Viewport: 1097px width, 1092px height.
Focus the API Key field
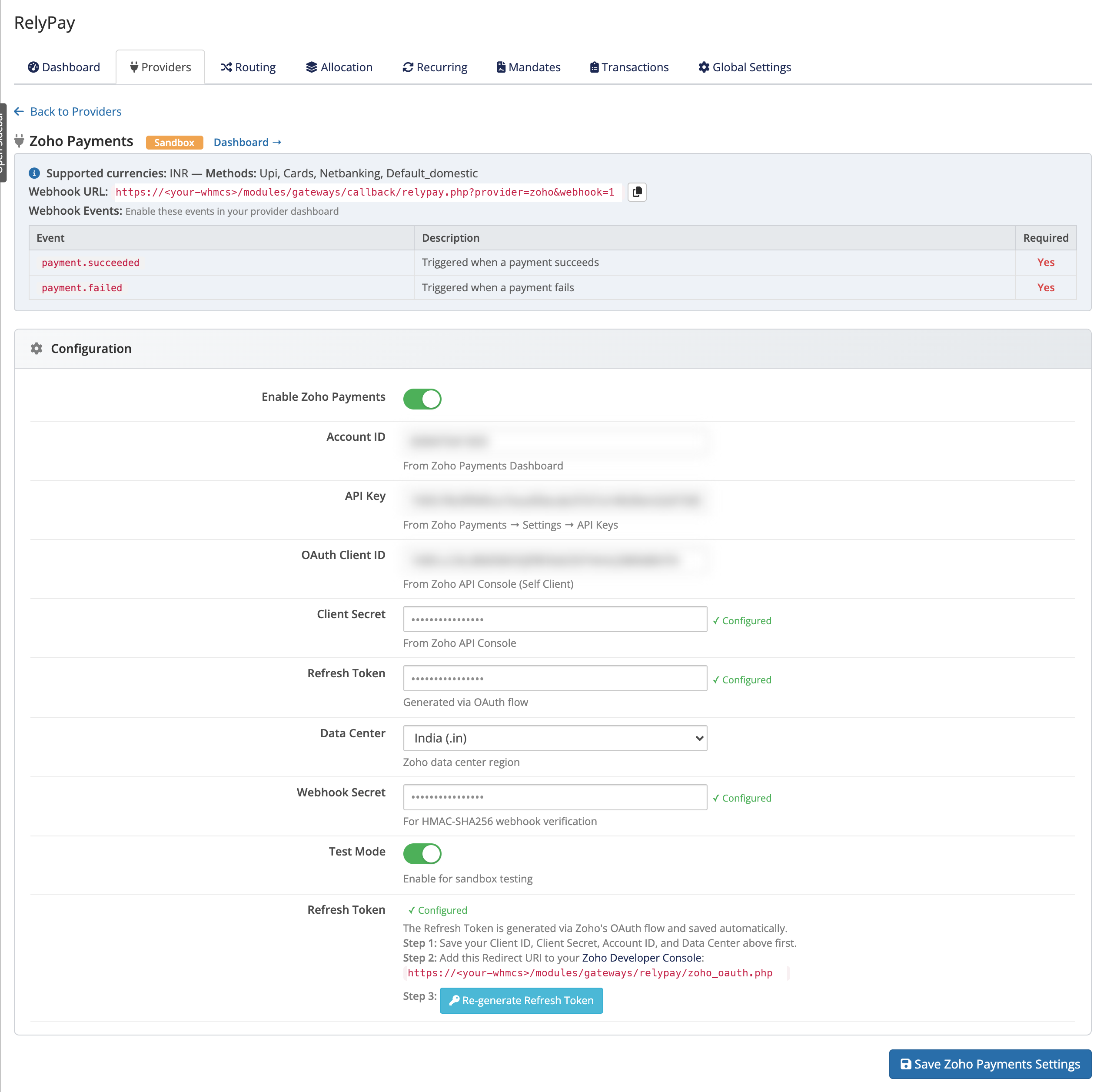[555, 500]
